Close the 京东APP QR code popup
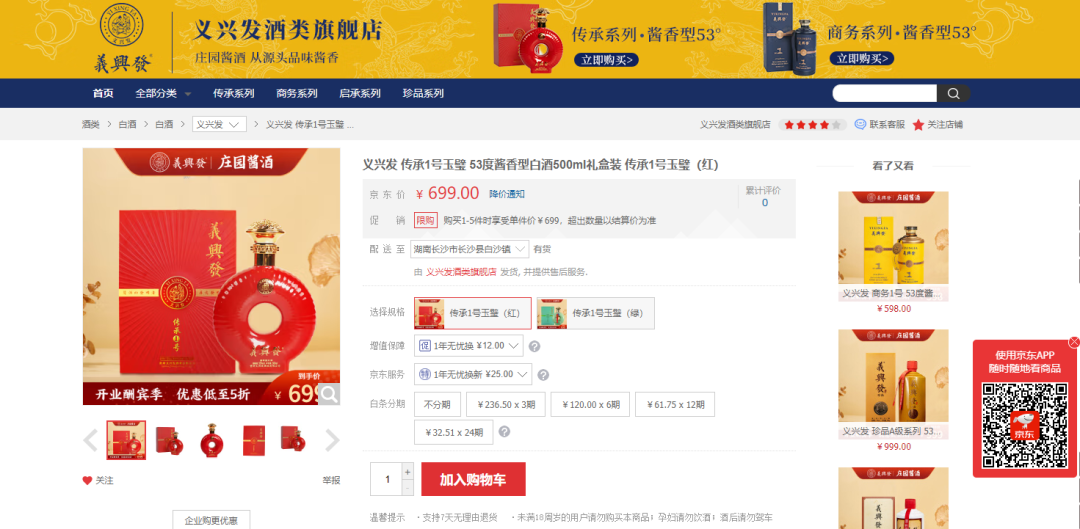 (1073, 342)
